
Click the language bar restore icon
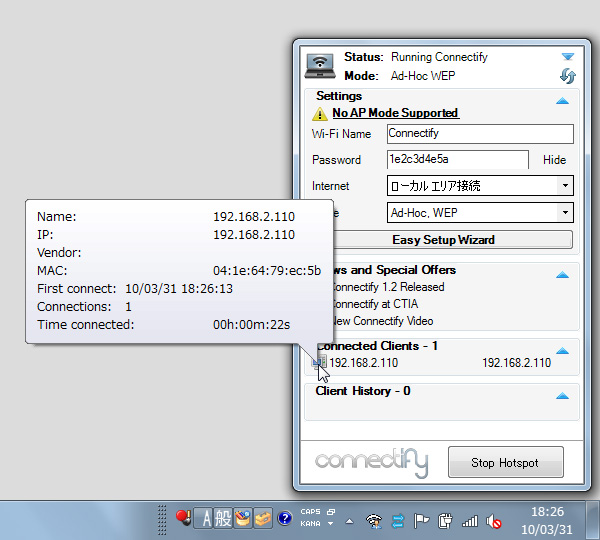coord(331,512)
